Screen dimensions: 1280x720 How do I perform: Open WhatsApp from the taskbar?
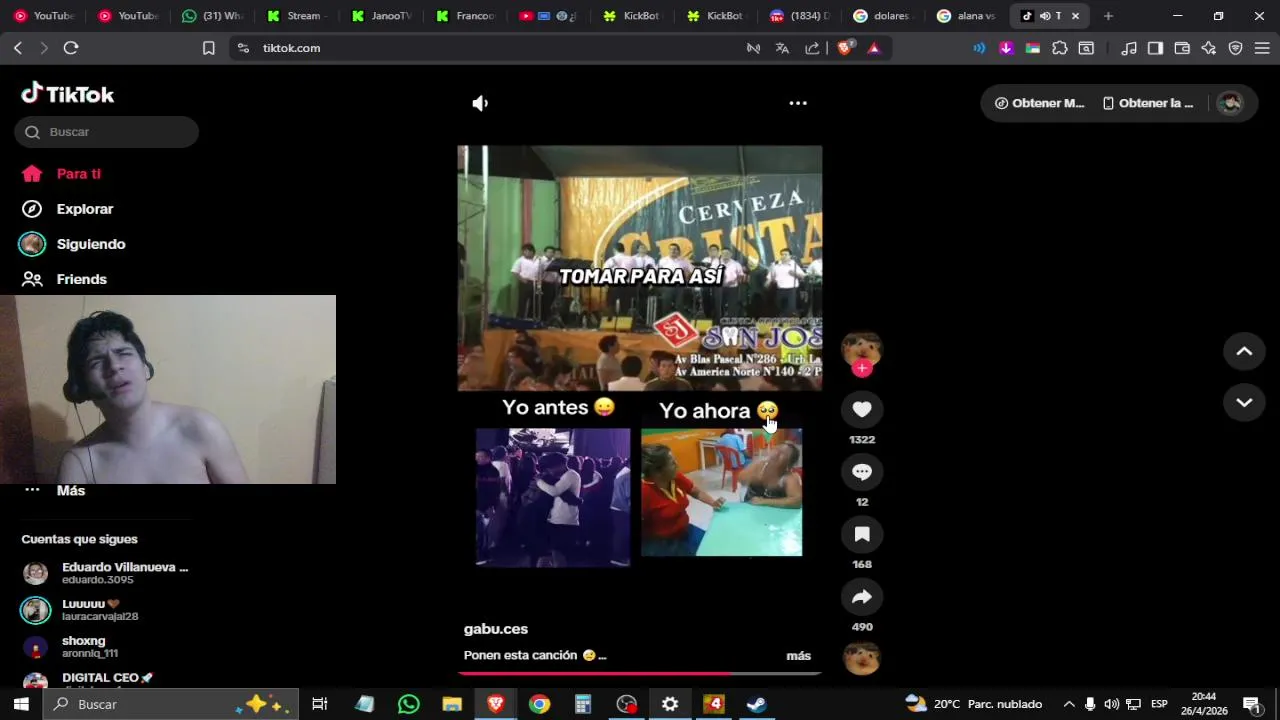[x=409, y=704]
